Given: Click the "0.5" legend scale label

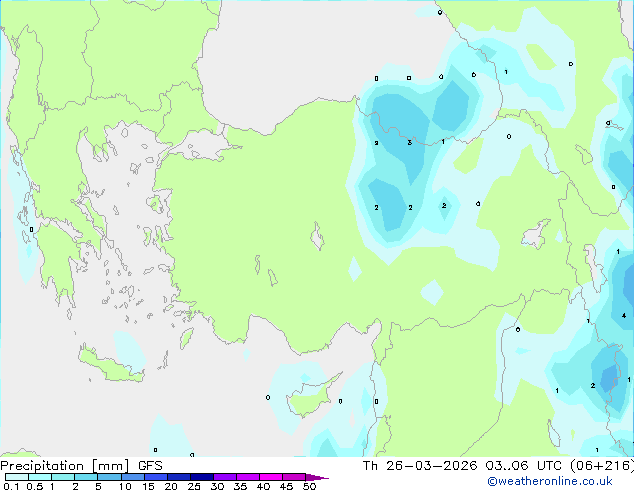Looking at the screenshot, I should (35, 486).
